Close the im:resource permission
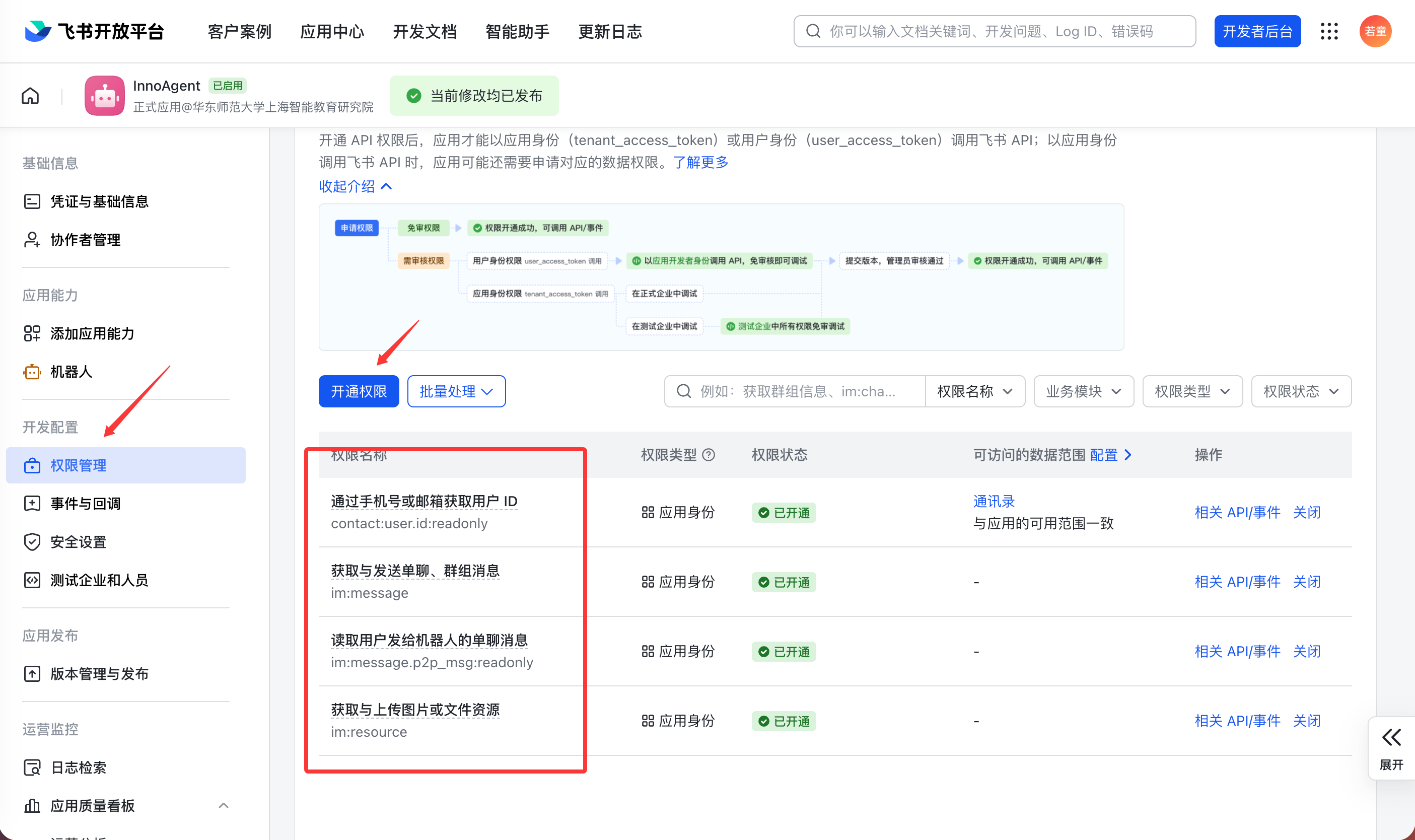Screen dimensions: 1415x840 (x=1307, y=721)
